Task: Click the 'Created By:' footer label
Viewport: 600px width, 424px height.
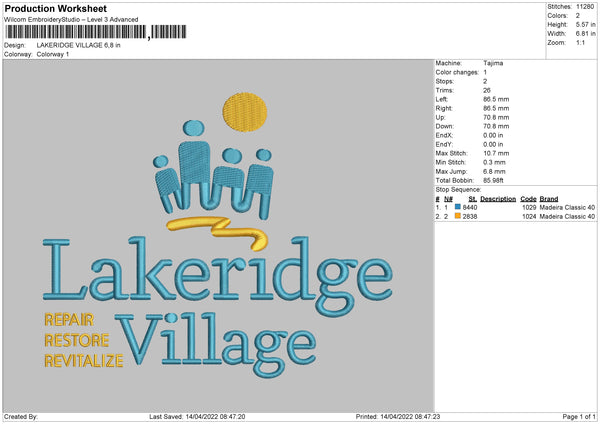Action: (x=21, y=417)
